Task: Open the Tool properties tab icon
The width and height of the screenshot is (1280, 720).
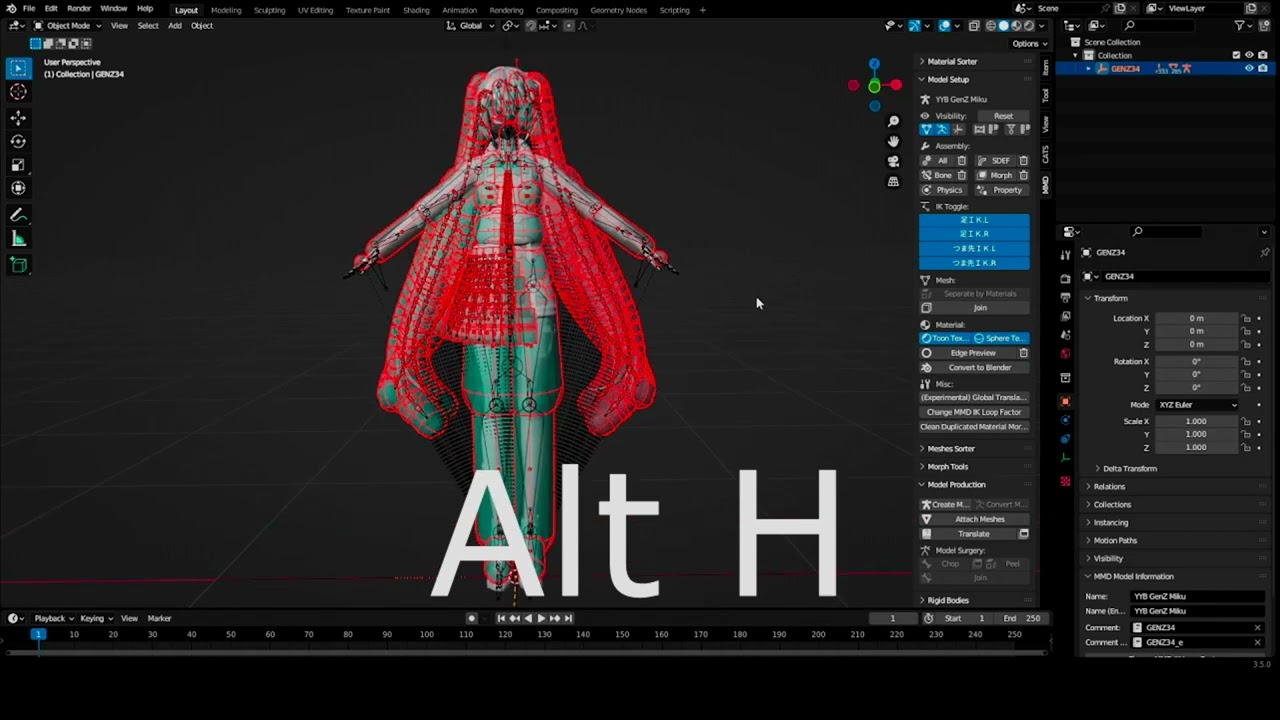Action: pos(1065,255)
